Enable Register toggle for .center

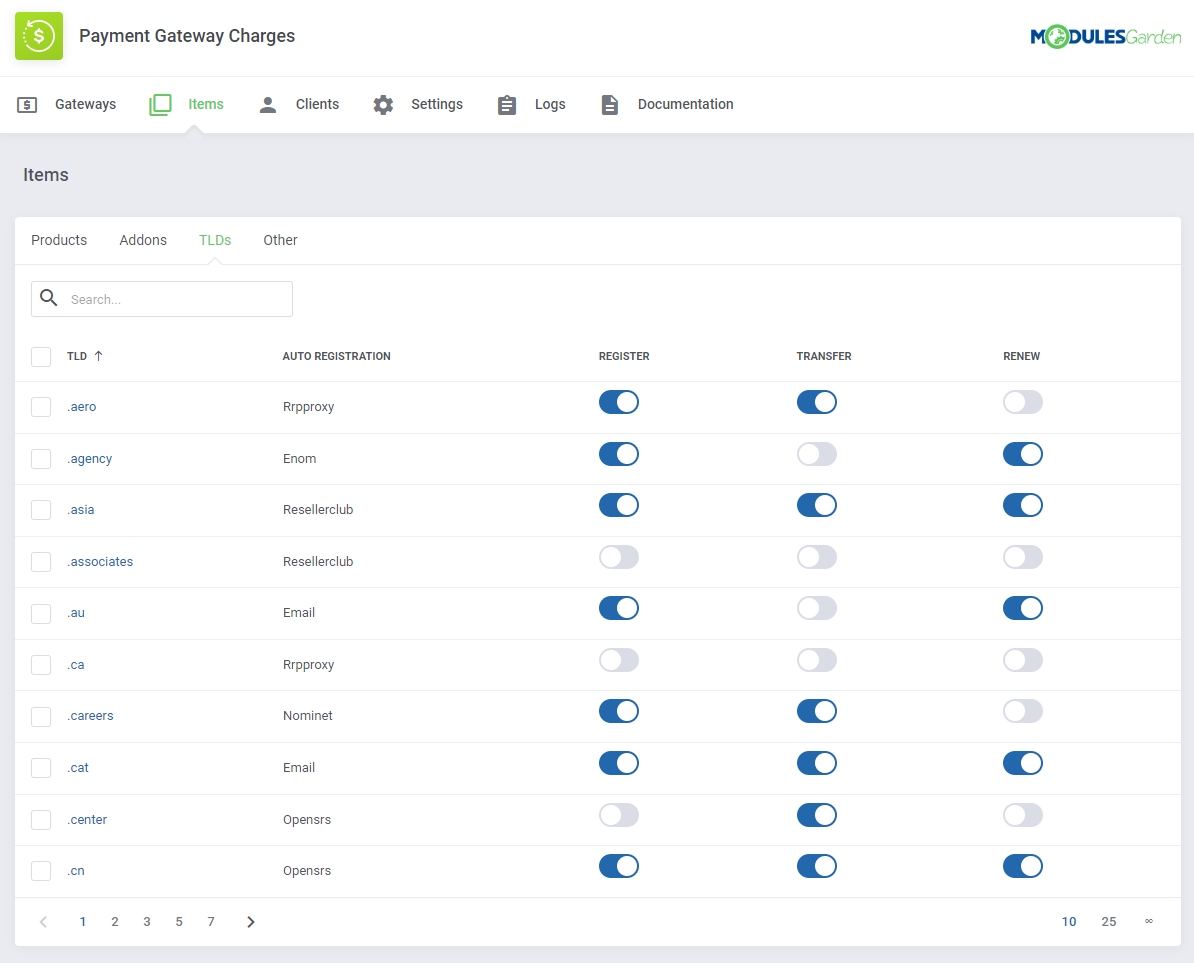[x=618, y=815]
